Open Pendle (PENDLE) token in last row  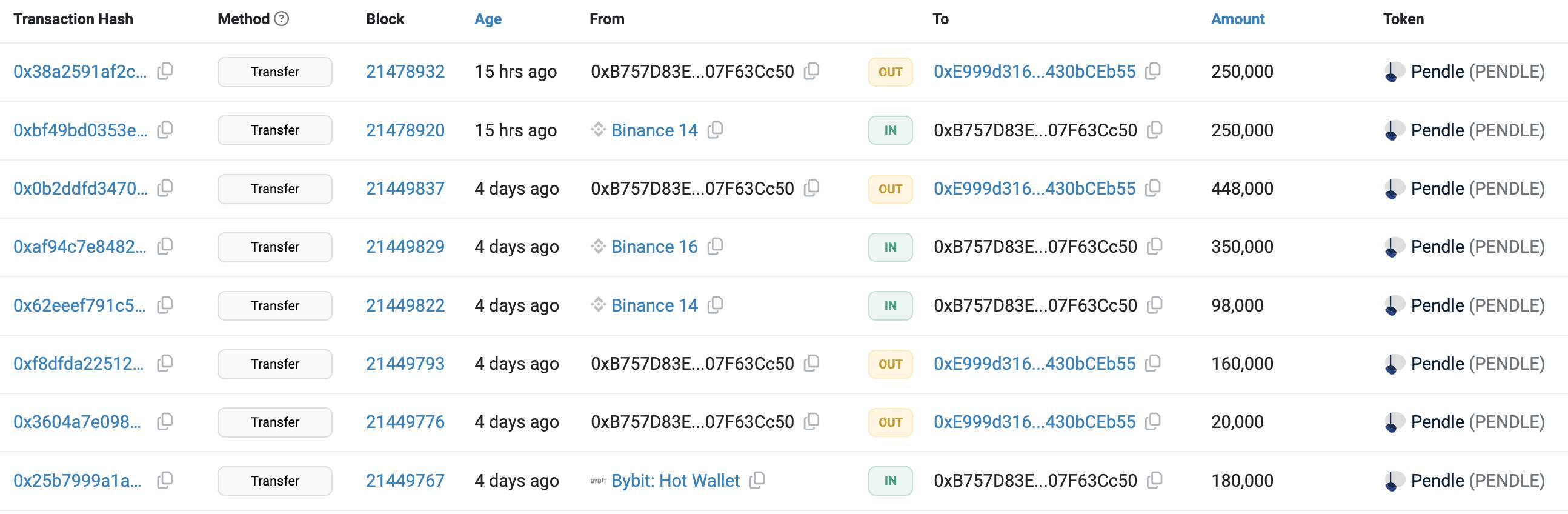click(1477, 481)
